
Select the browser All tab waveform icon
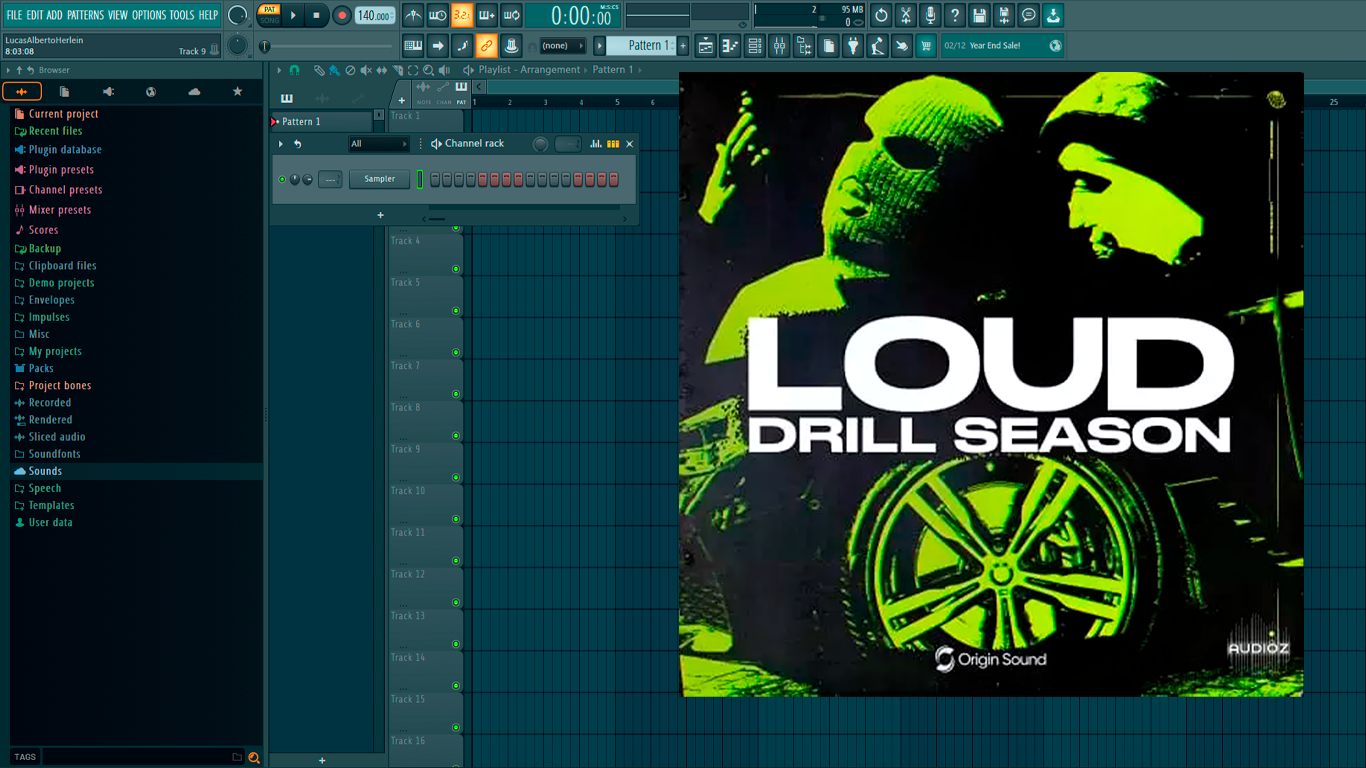click(21, 91)
